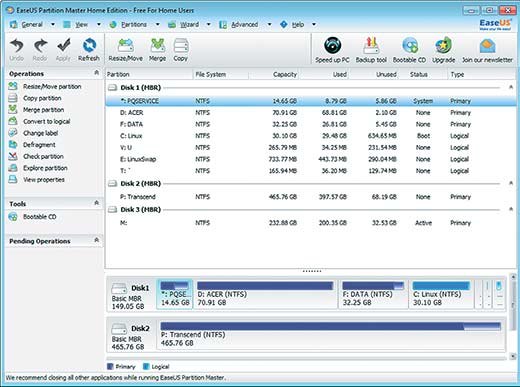Click the F: DATA block in disk map
The height and width of the screenshot is (387, 520).
373,294
